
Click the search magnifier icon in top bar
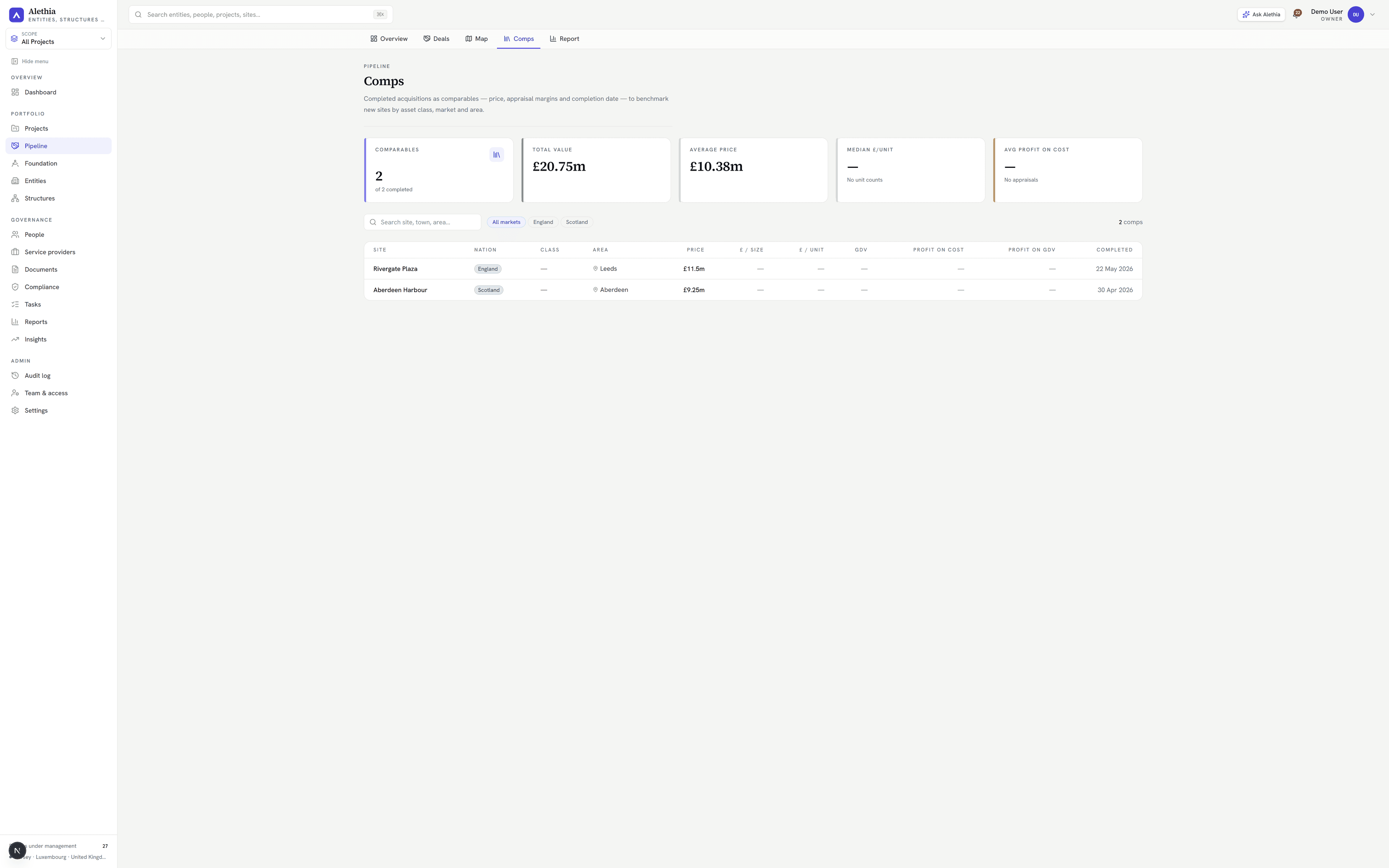[x=138, y=14]
